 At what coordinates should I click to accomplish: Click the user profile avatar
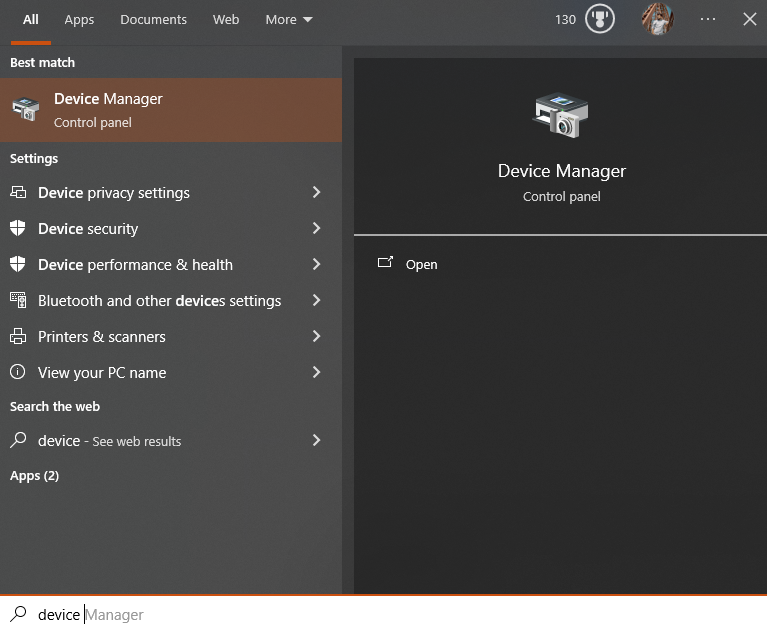(x=657, y=19)
